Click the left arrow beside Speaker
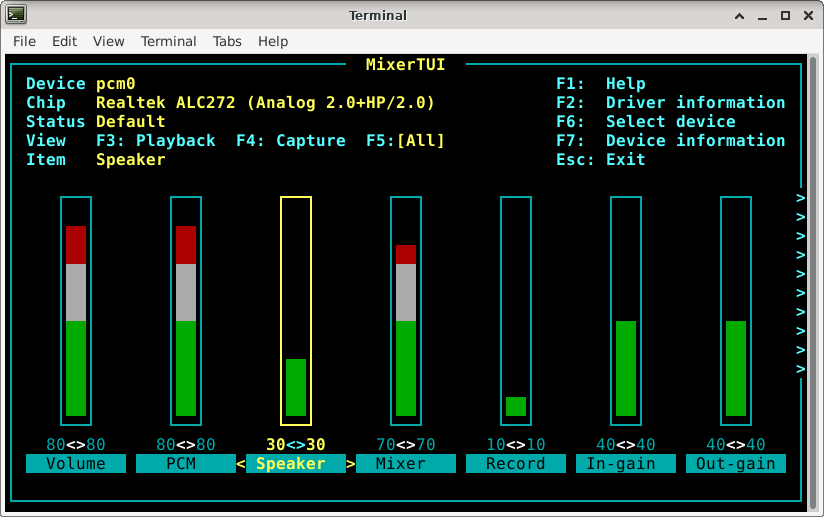 pyautogui.click(x=241, y=464)
